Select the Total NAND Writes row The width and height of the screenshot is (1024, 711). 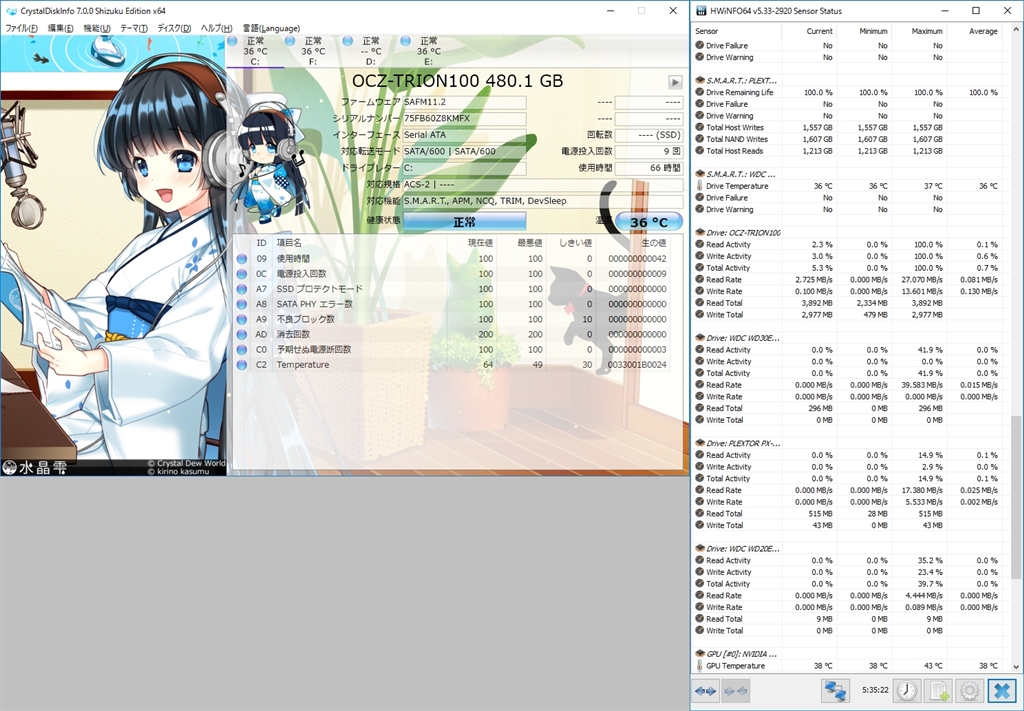(x=848, y=139)
